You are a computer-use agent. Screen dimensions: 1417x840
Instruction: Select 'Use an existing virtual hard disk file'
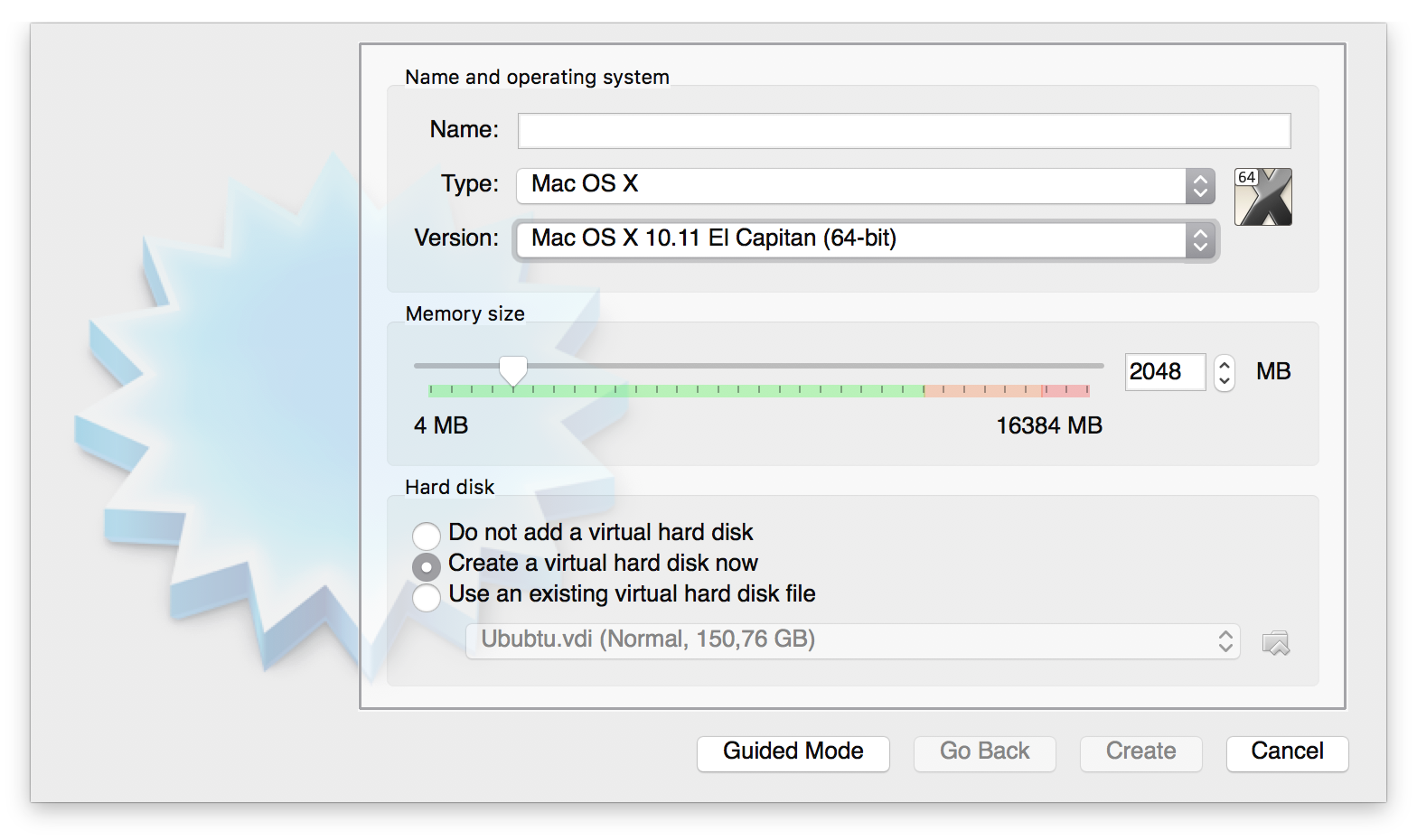coord(427,596)
